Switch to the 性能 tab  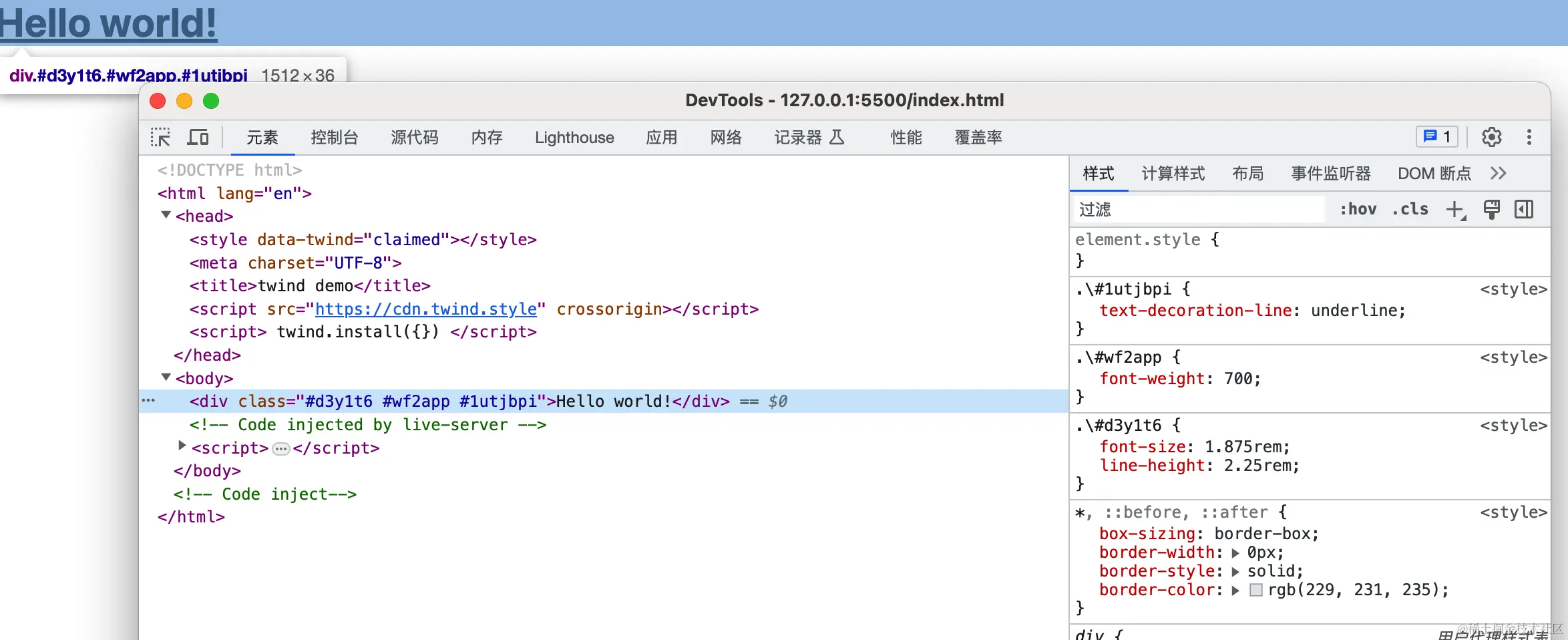pyautogui.click(x=906, y=138)
